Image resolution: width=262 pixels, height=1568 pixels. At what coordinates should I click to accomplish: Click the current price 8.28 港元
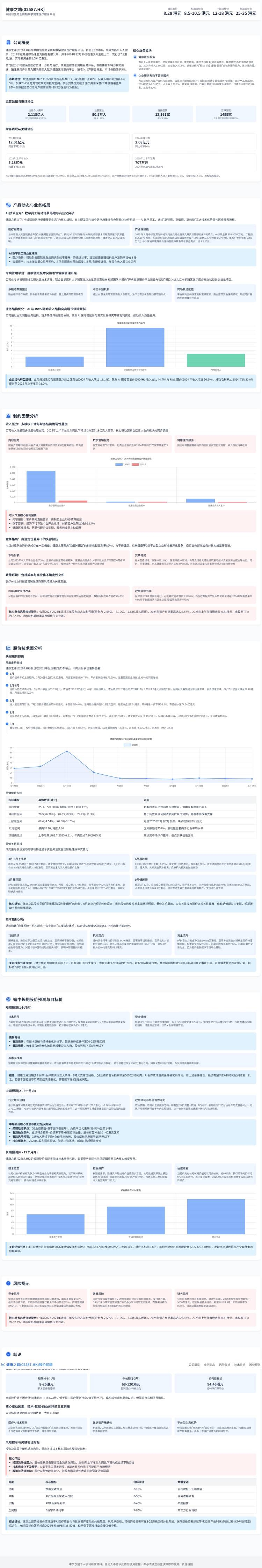(172, 13)
